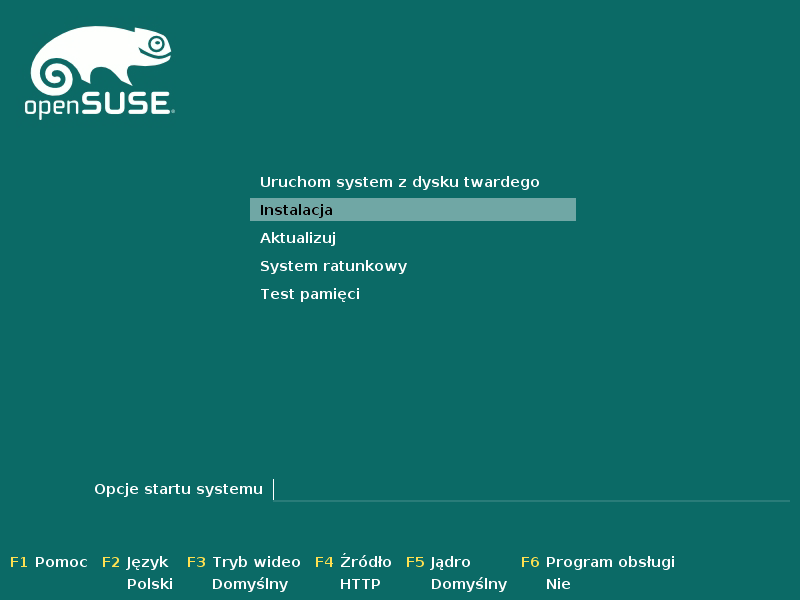The image size is (800, 600).
Task: Click the yellow F6 key label
Action: (530, 562)
